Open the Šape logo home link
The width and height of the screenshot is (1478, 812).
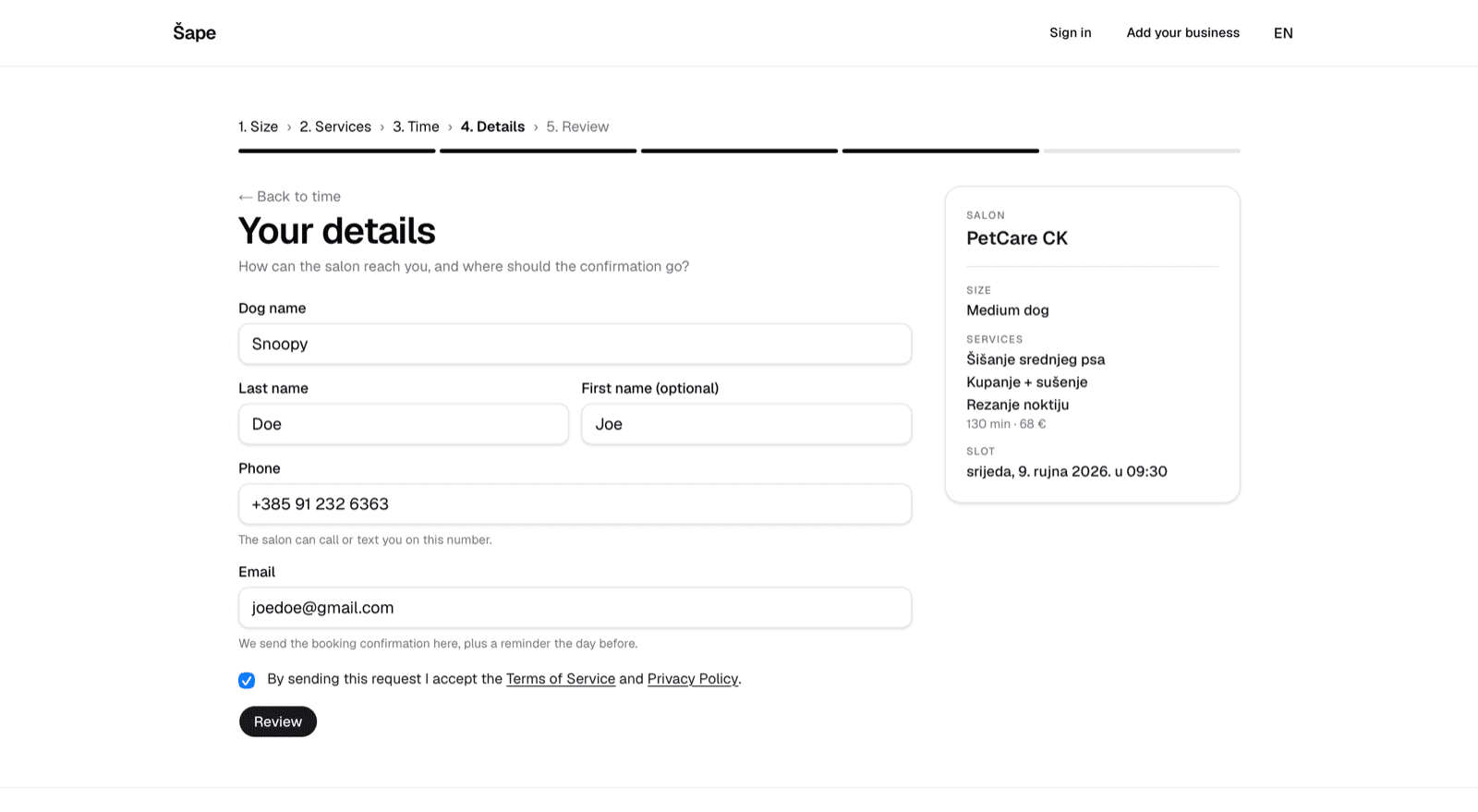pos(194,33)
